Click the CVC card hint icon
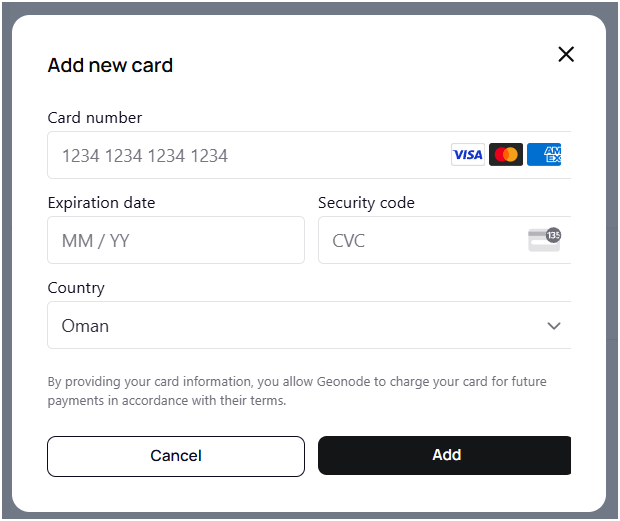The height and width of the screenshot is (521, 620). tap(545, 239)
